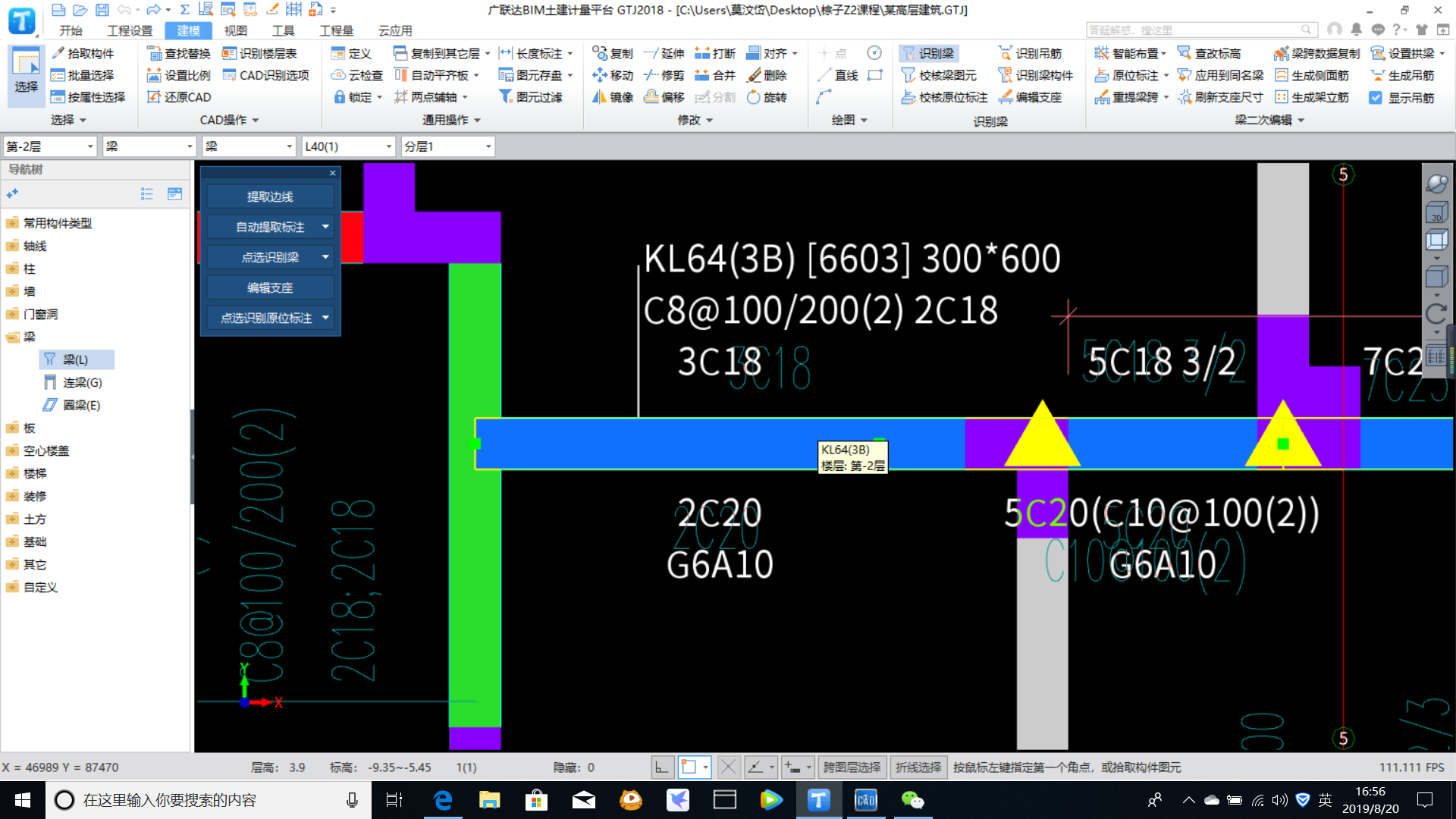Select the 直线 line drawing tool
The height and width of the screenshot is (819, 1456).
[x=838, y=75]
